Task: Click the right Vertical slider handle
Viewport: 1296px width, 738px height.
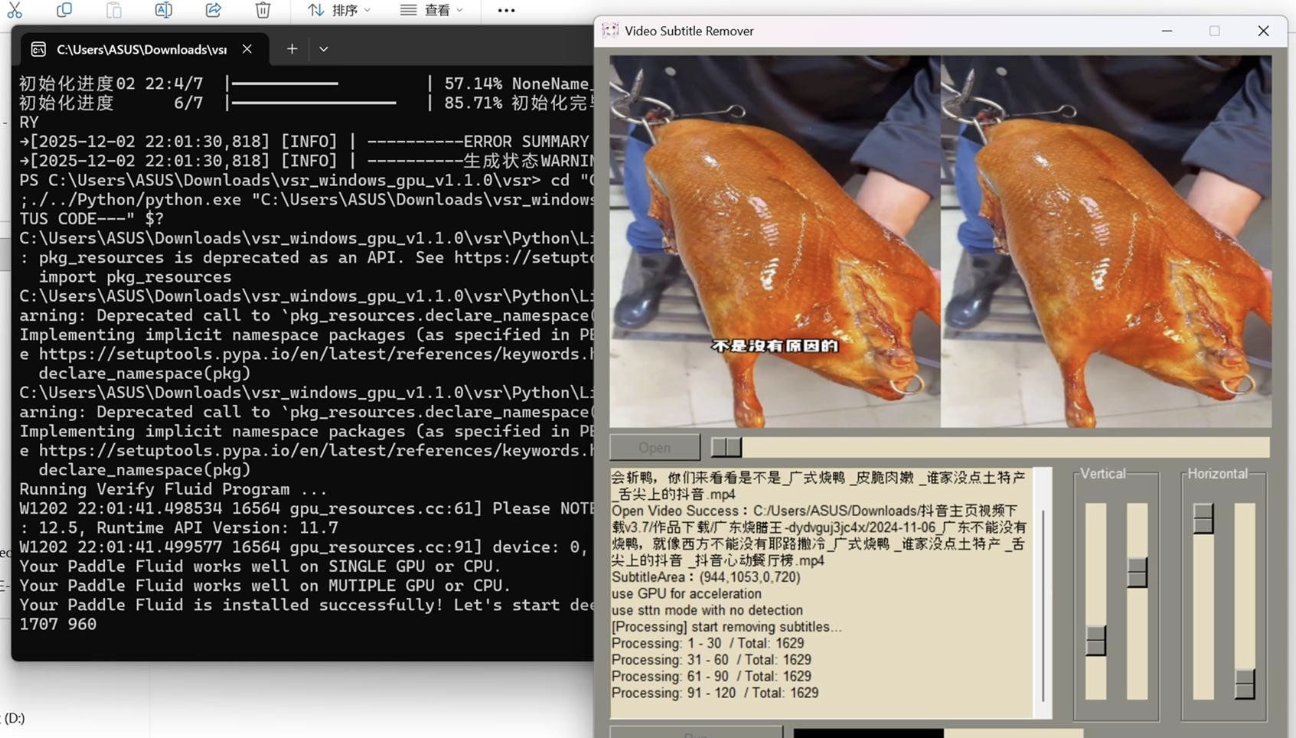Action: (x=1137, y=572)
